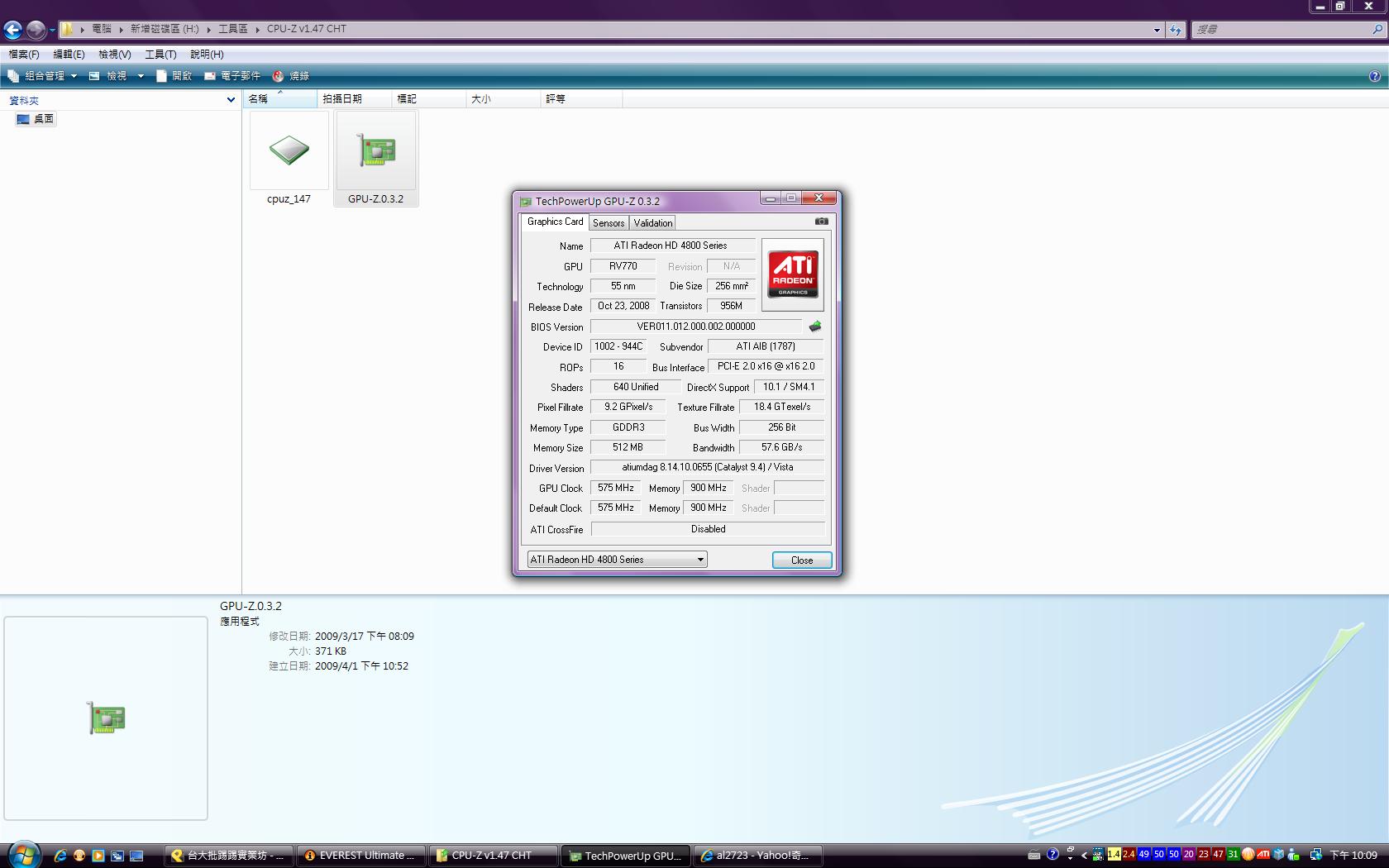Screen dimensions: 1389x868
Task: Open the 編輯(E) menu
Action: coord(69,55)
